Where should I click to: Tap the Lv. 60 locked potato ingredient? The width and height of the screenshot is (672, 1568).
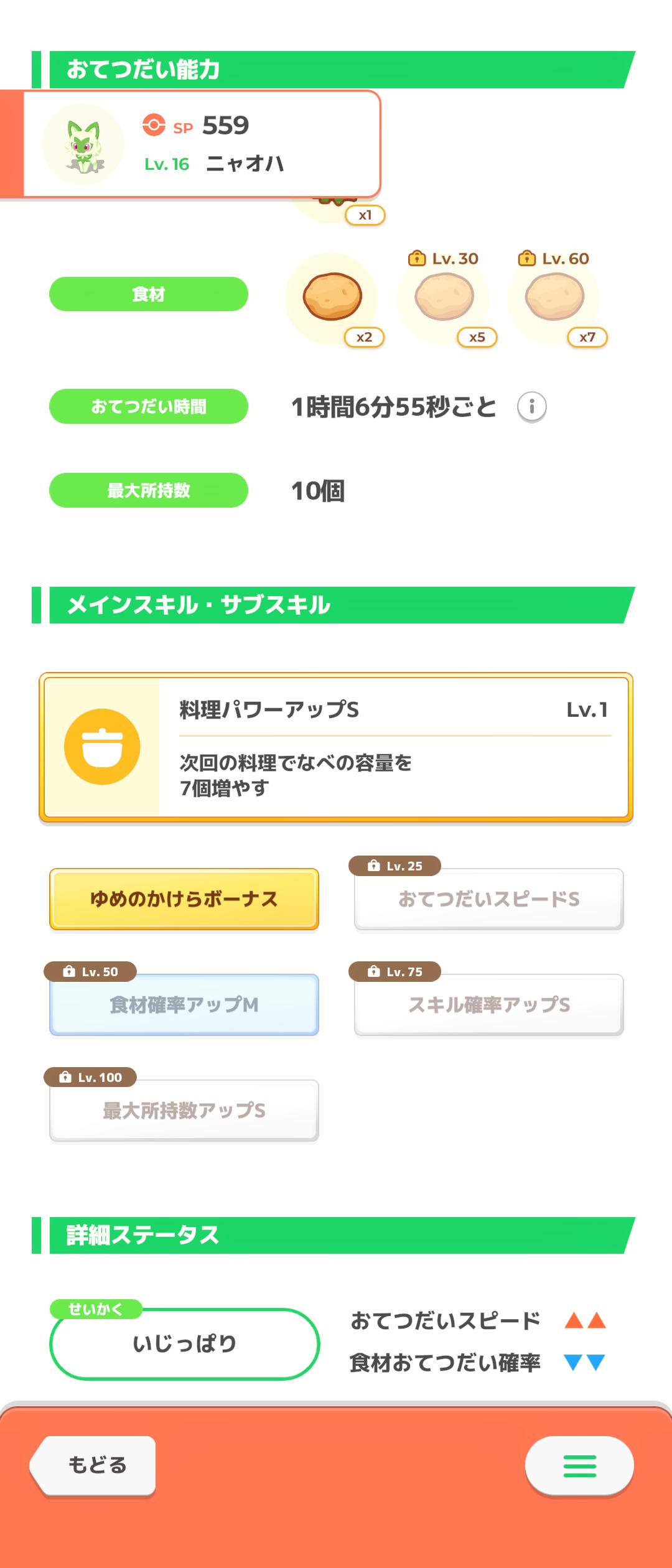pyautogui.click(x=554, y=298)
